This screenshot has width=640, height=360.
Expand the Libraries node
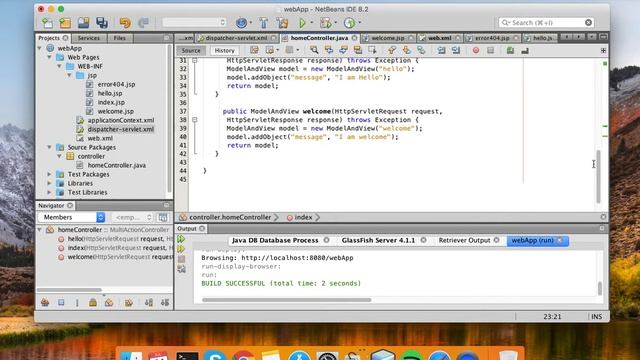(x=49, y=183)
